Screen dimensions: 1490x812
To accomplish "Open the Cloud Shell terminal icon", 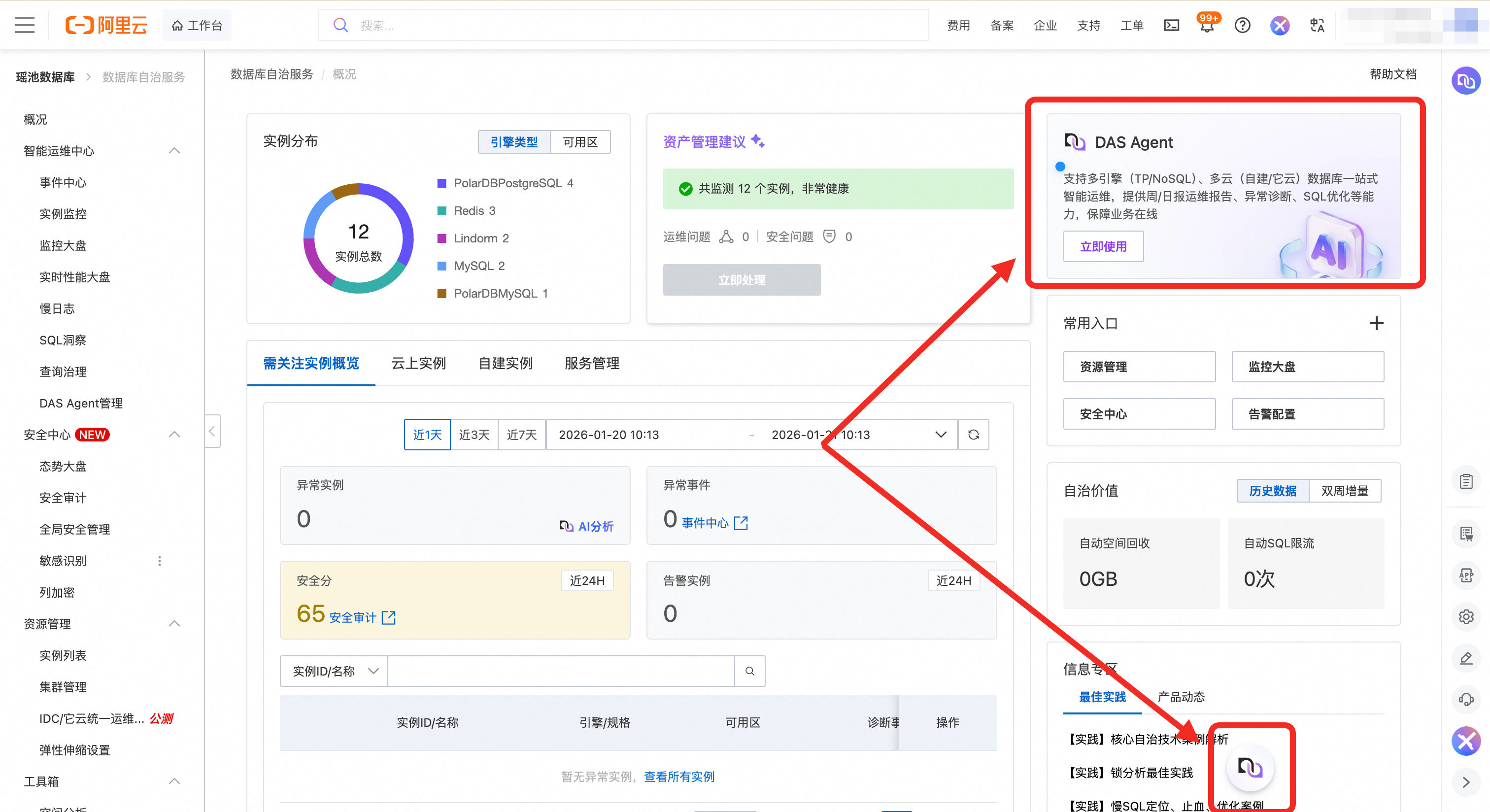I will pyautogui.click(x=1171, y=26).
